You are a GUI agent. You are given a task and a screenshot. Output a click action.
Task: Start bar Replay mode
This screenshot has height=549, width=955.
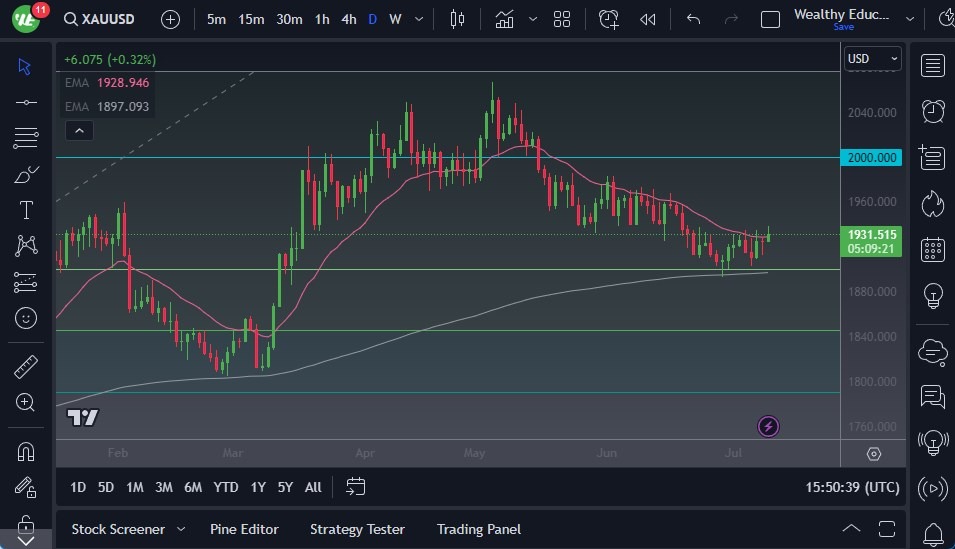(647, 19)
